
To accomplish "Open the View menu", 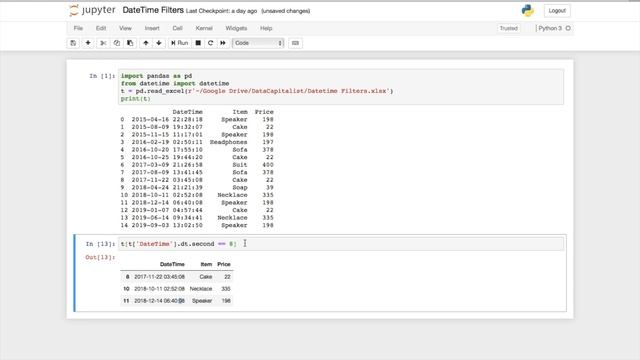I will tap(125, 28).
